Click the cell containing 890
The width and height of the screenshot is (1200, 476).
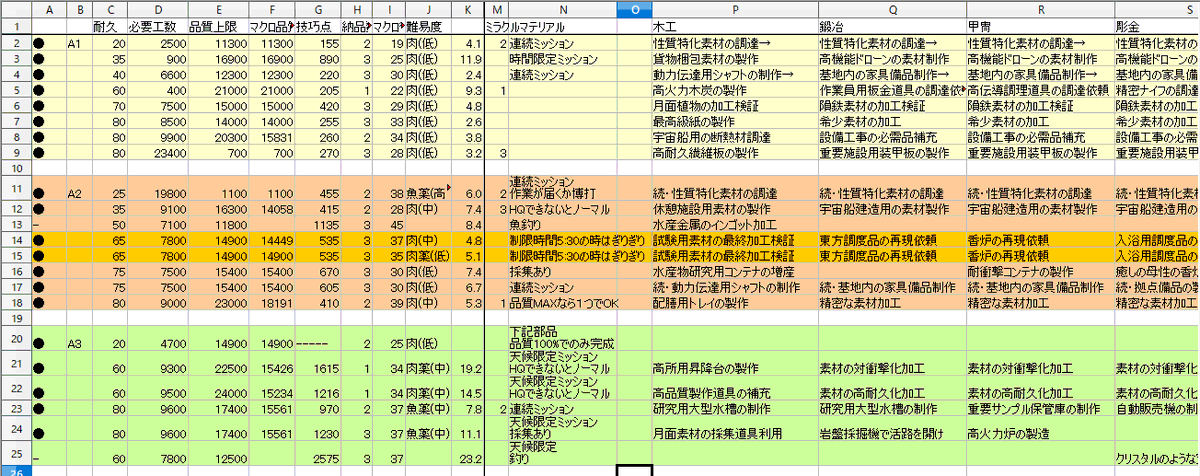point(318,59)
